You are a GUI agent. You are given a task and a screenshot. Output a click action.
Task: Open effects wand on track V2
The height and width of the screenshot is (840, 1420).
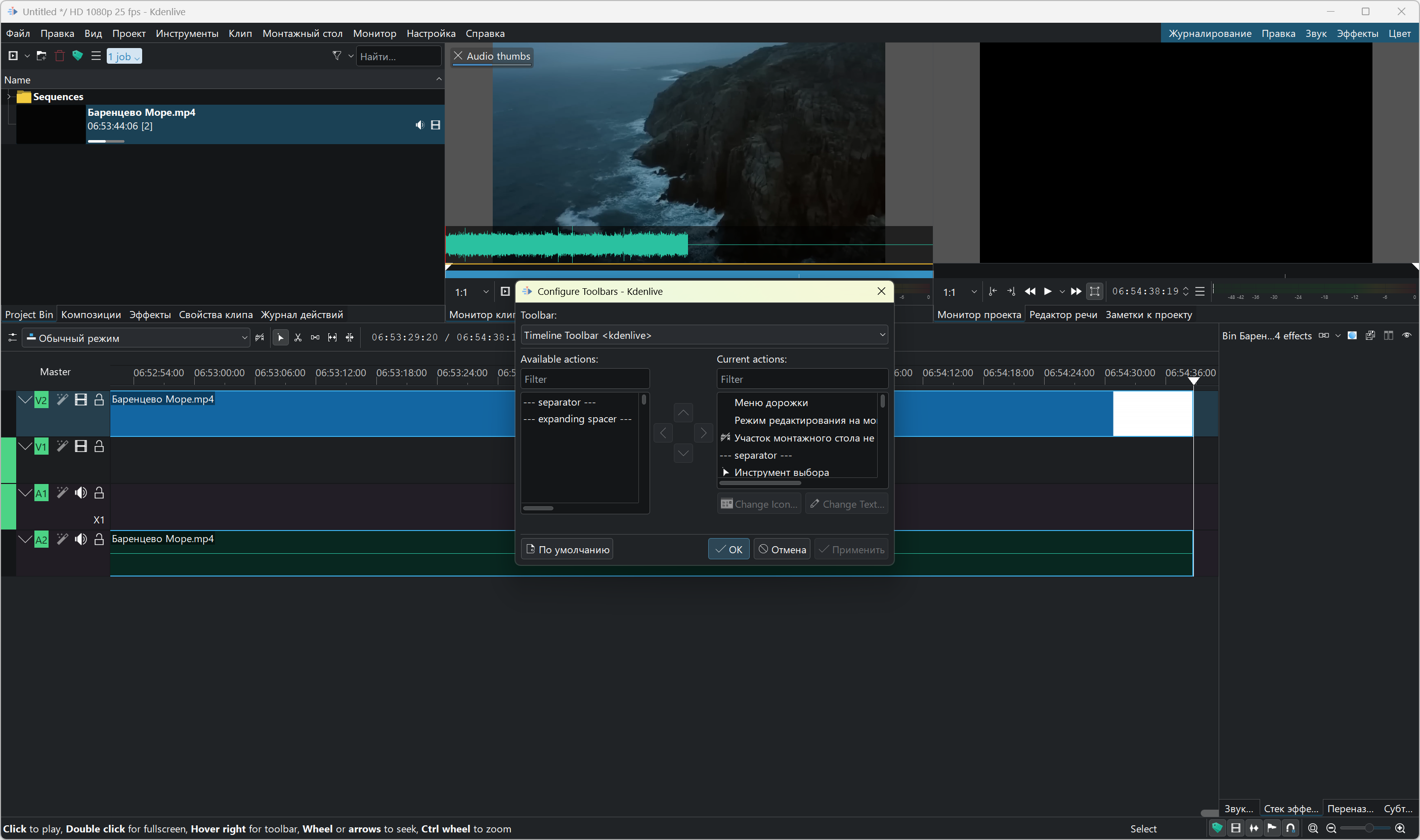tap(62, 400)
